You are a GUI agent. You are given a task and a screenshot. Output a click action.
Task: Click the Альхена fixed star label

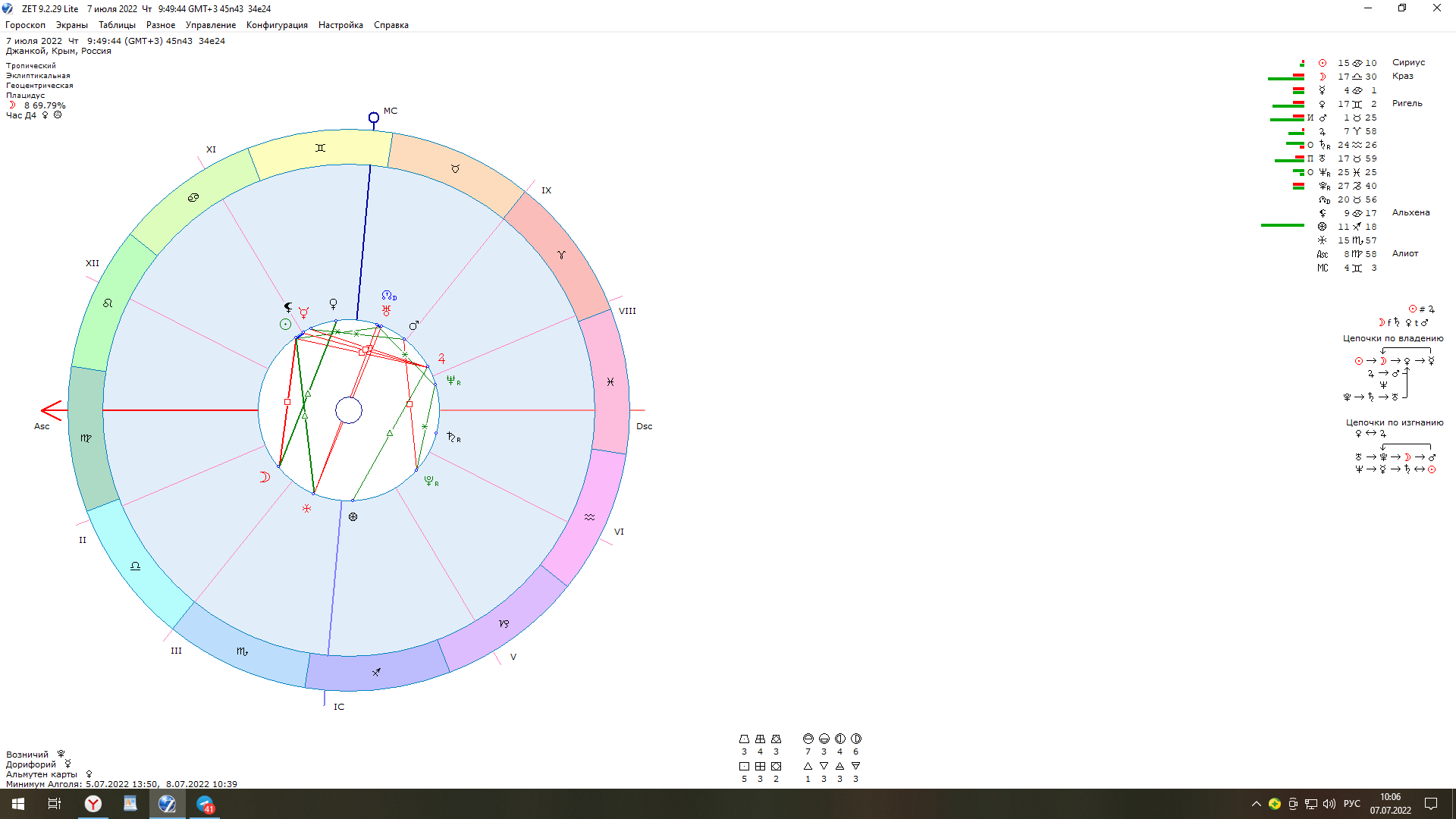[x=1410, y=212]
